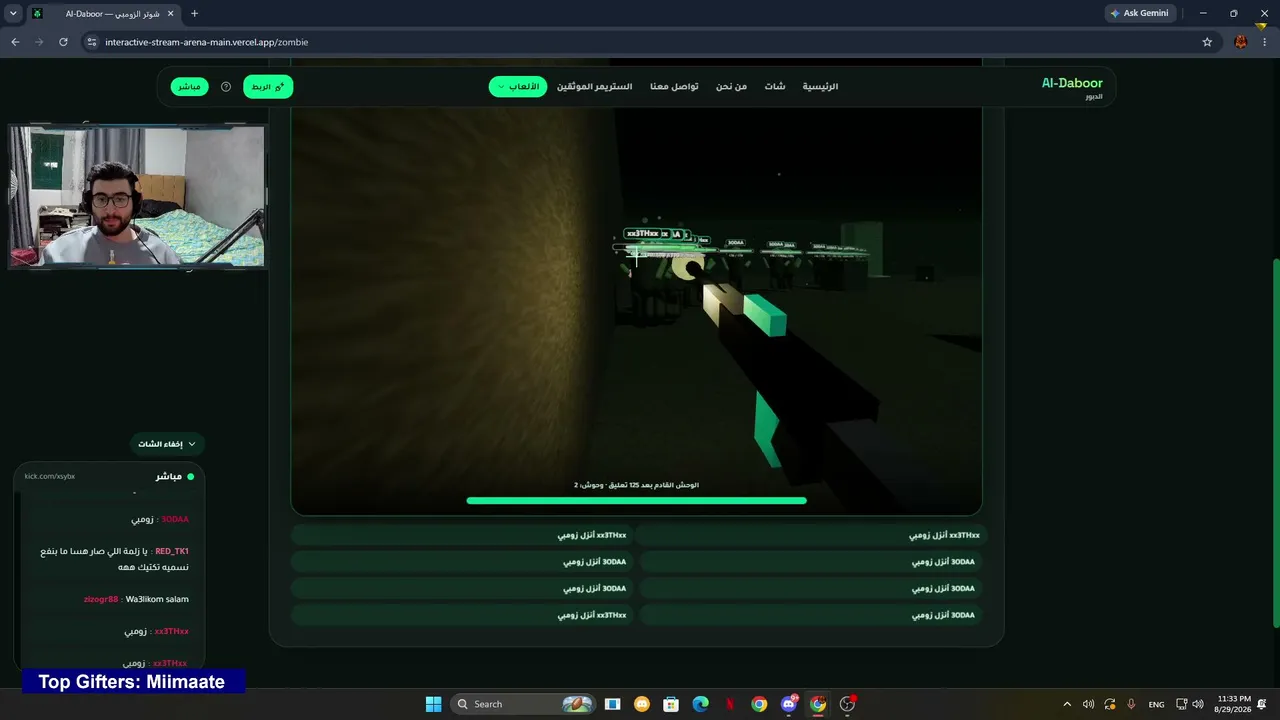View site information for the page
Image resolution: width=1280 pixels, height=720 pixels.
92,42
